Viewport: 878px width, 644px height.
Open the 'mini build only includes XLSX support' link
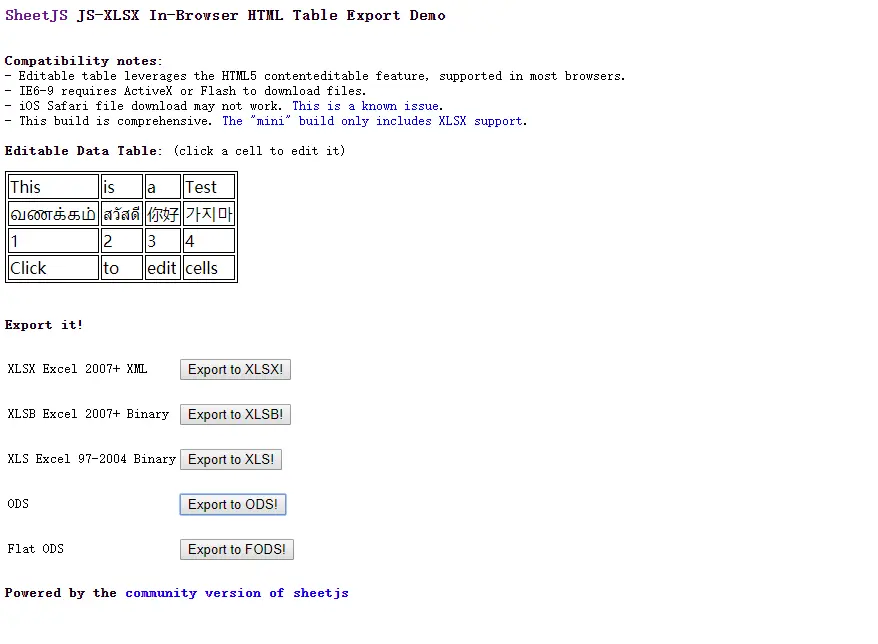tap(373, 121)
